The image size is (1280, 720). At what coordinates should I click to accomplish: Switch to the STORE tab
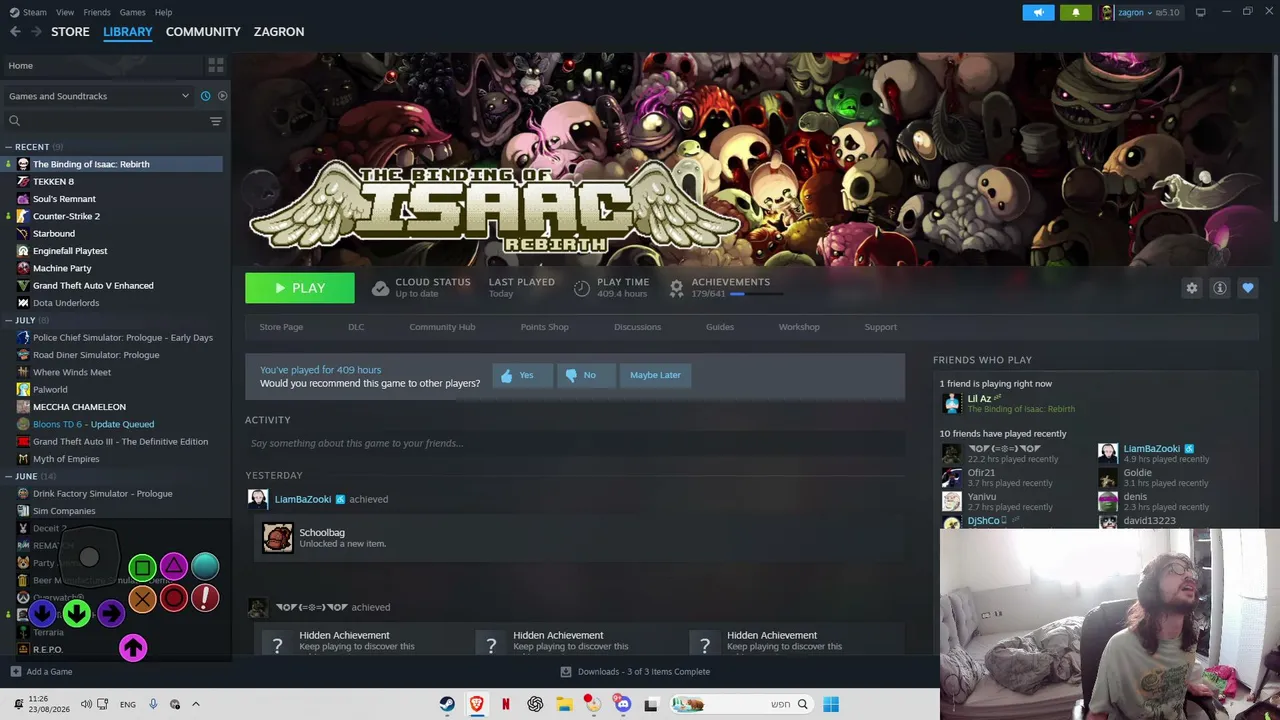(x=70, y=32)
